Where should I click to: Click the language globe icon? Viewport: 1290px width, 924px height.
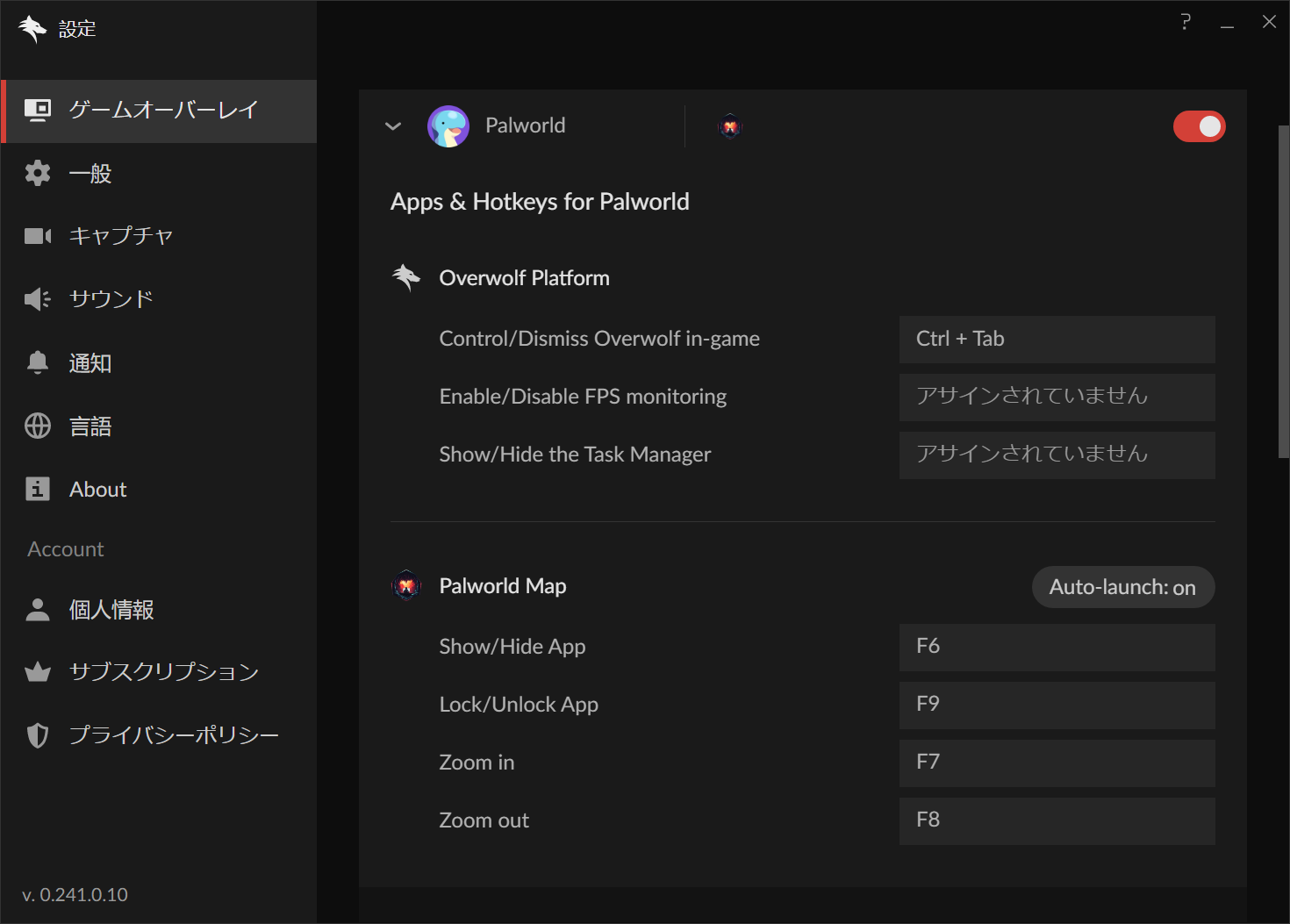[38, 426]
